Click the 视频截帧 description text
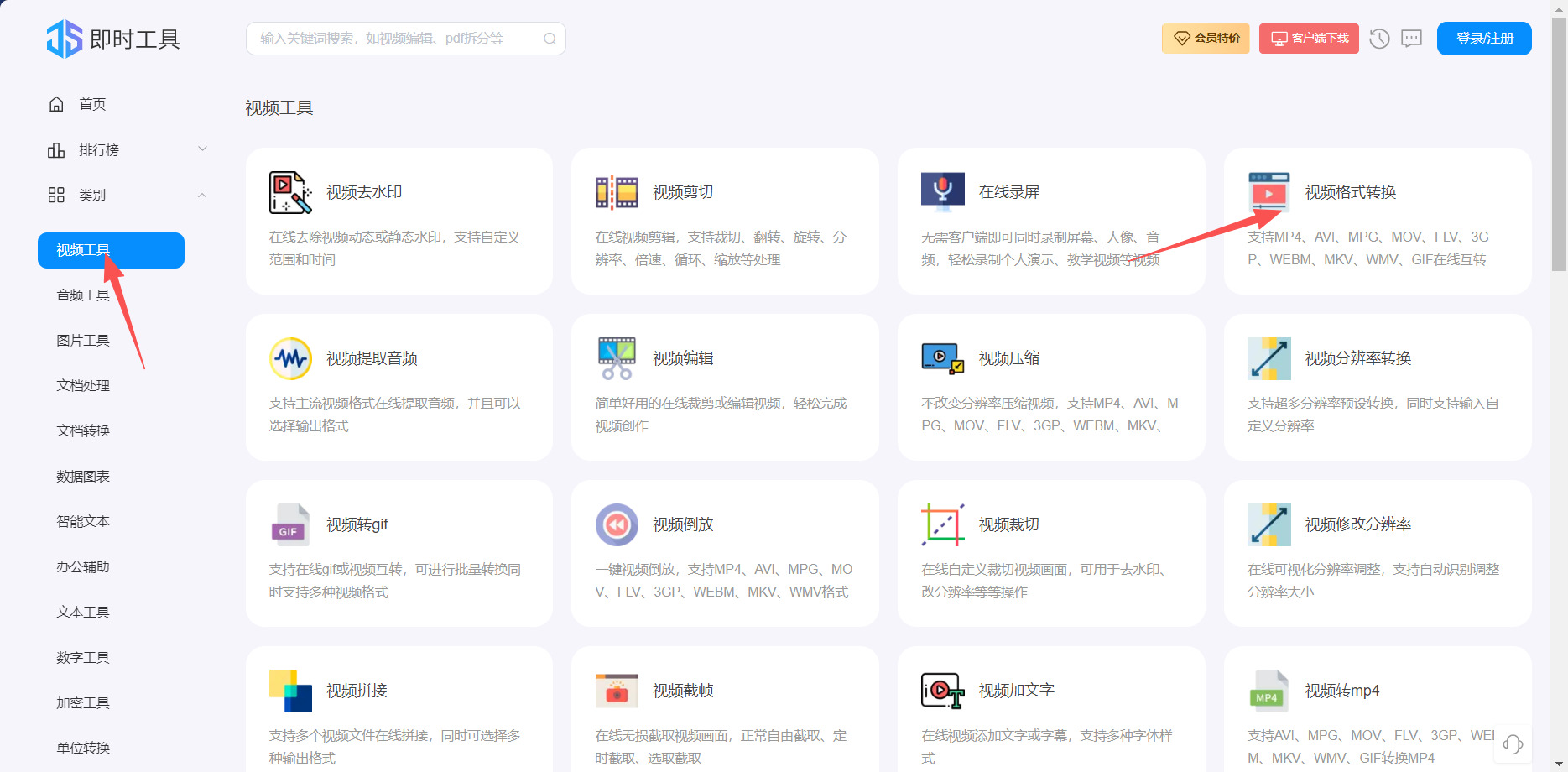 [x=721, y=747]
